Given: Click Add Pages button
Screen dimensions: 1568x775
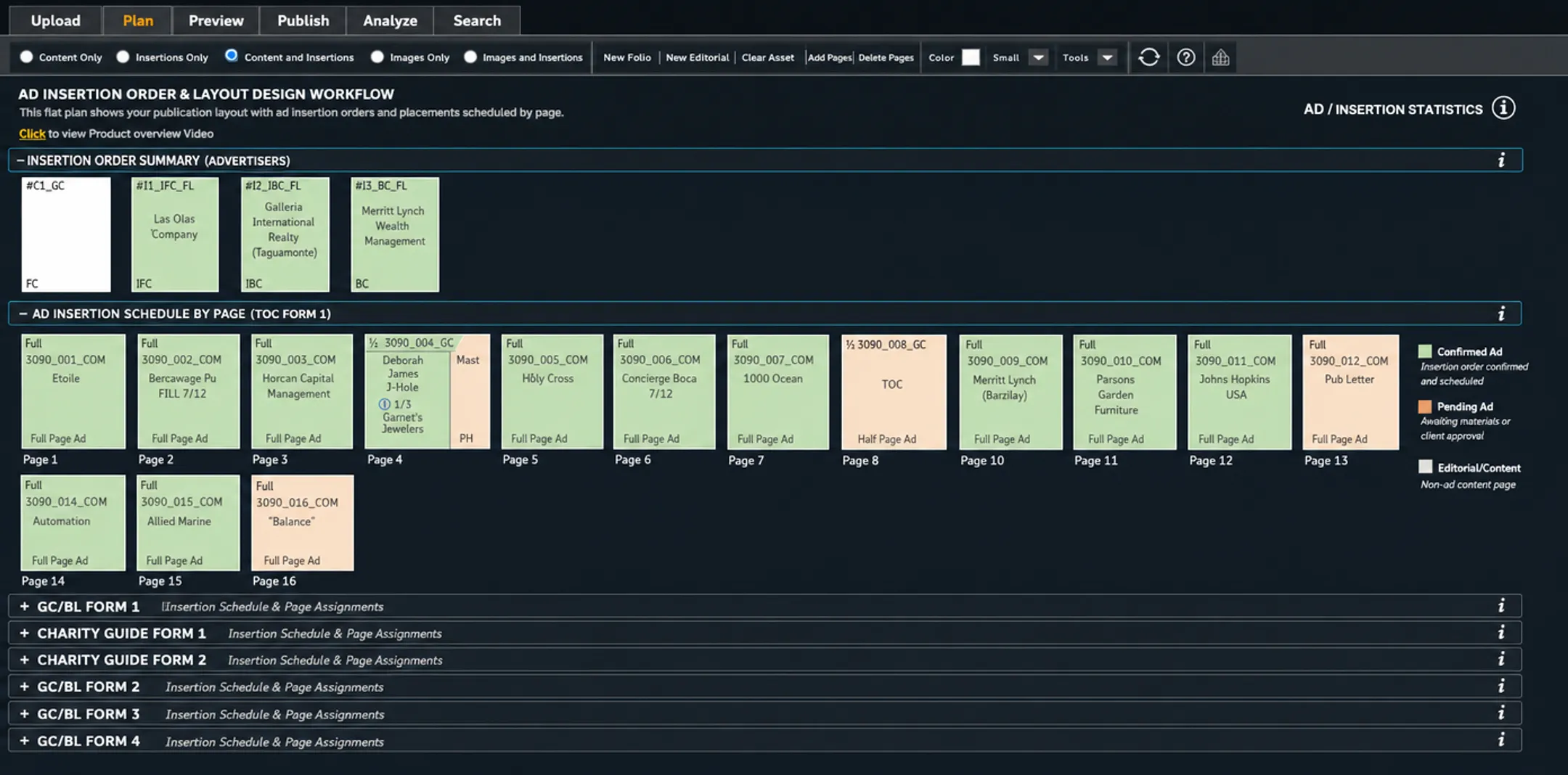Looking at the screenshot, I should coord(830,57).
